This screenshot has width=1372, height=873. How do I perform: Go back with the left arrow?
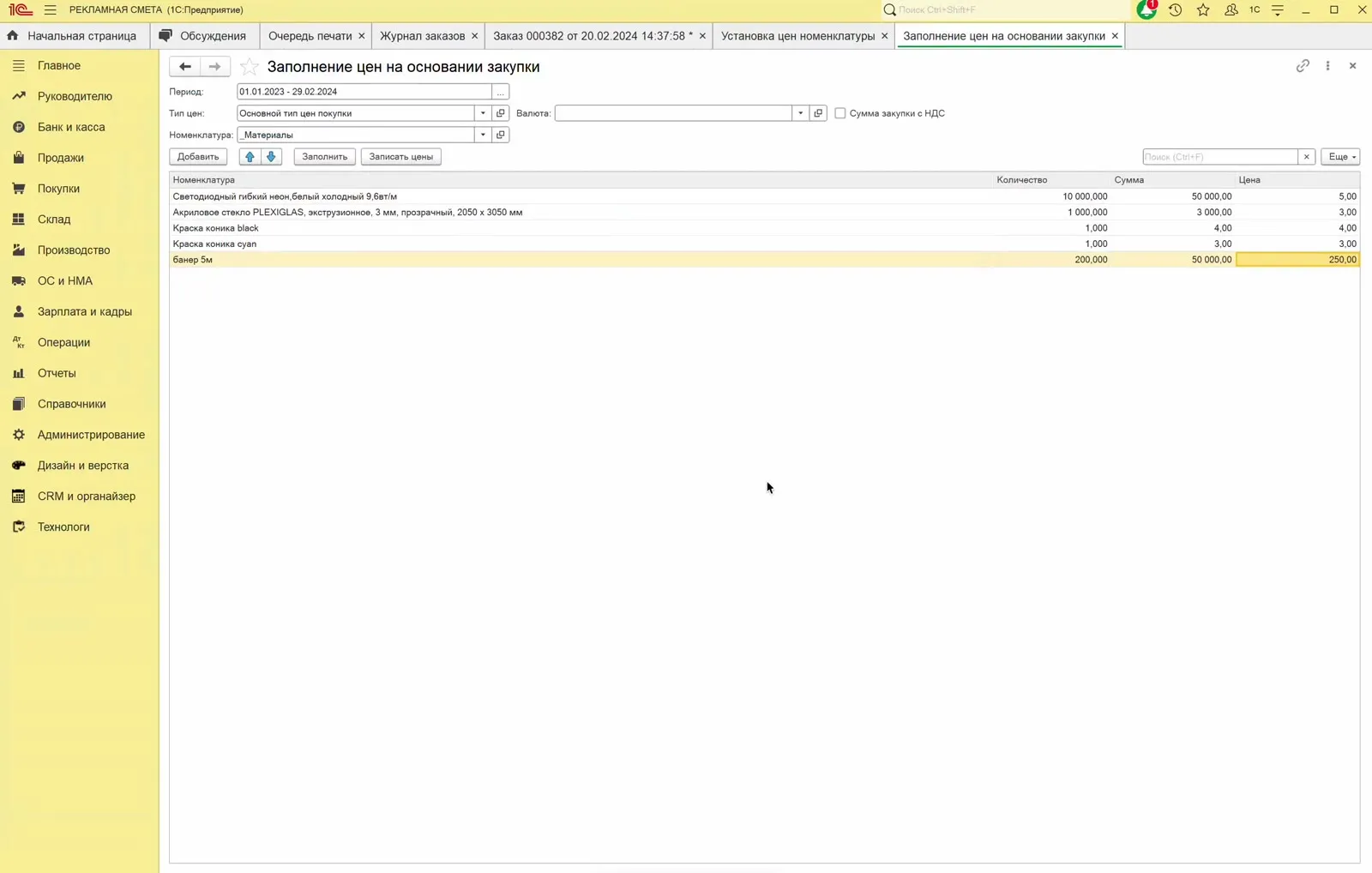[185, 66]
